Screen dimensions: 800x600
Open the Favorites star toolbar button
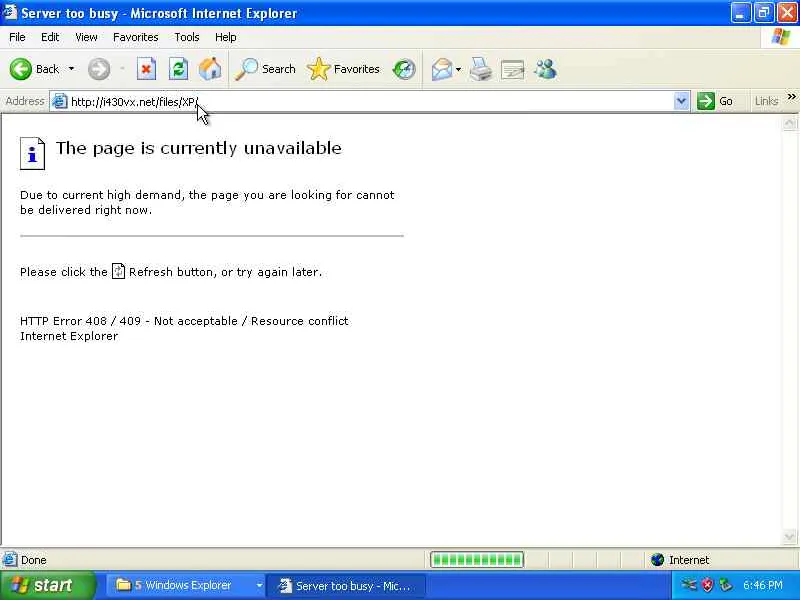[343, 69]
